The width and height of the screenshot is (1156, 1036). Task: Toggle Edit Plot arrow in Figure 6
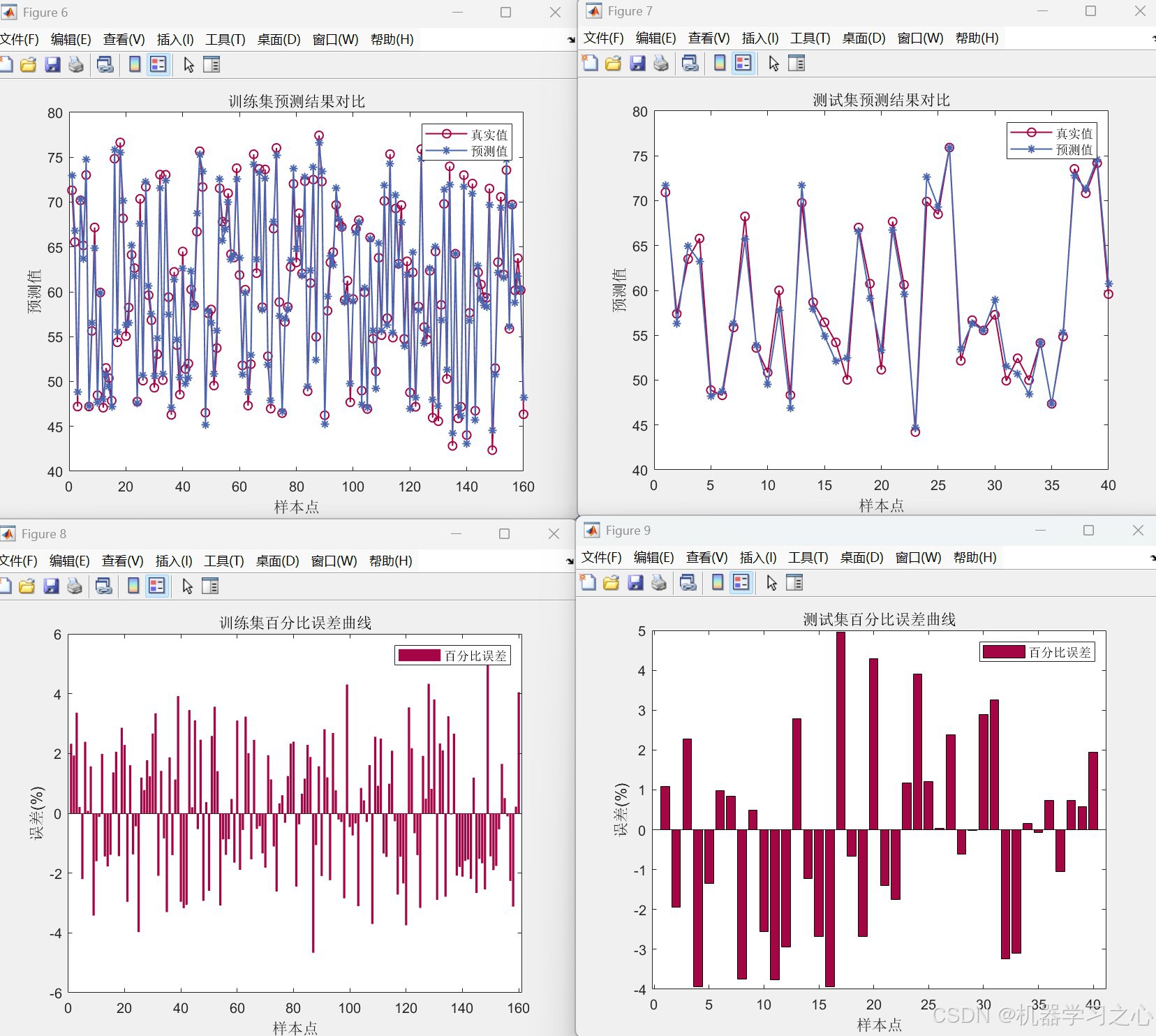[188, 65]
